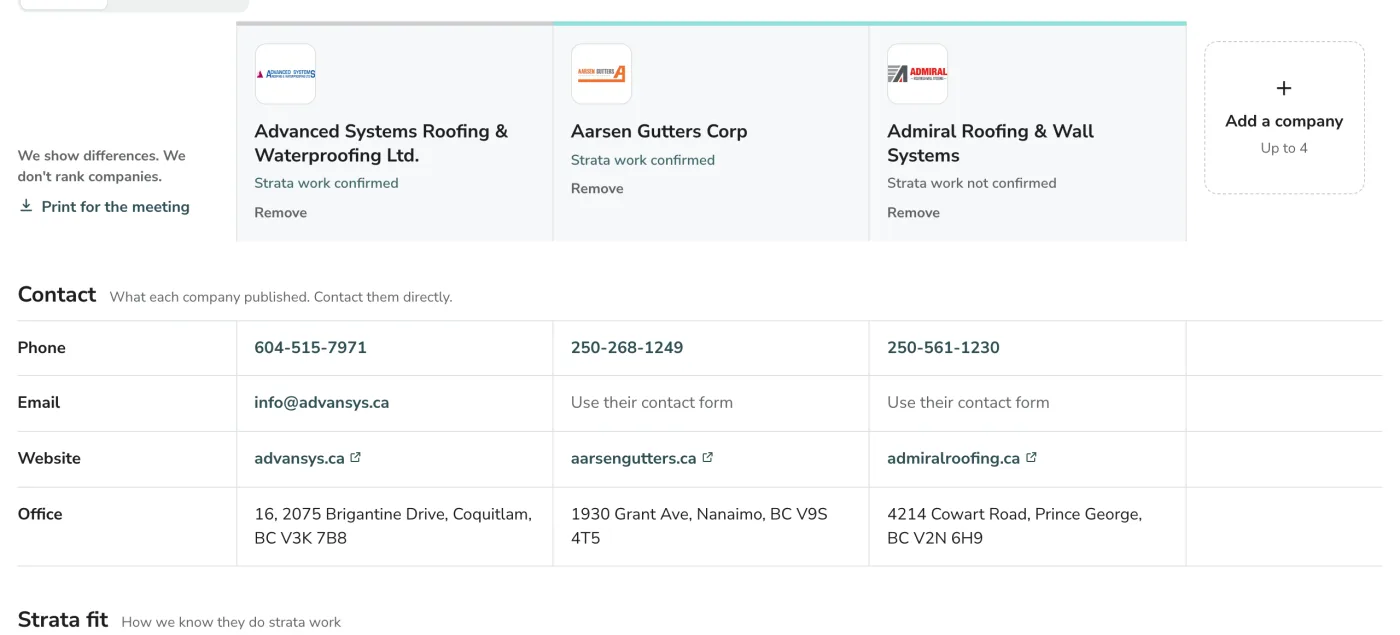1400x635 pixels.
Task: Remove Aarsen Gutters Corp from comparison
Action: (597, 189)
